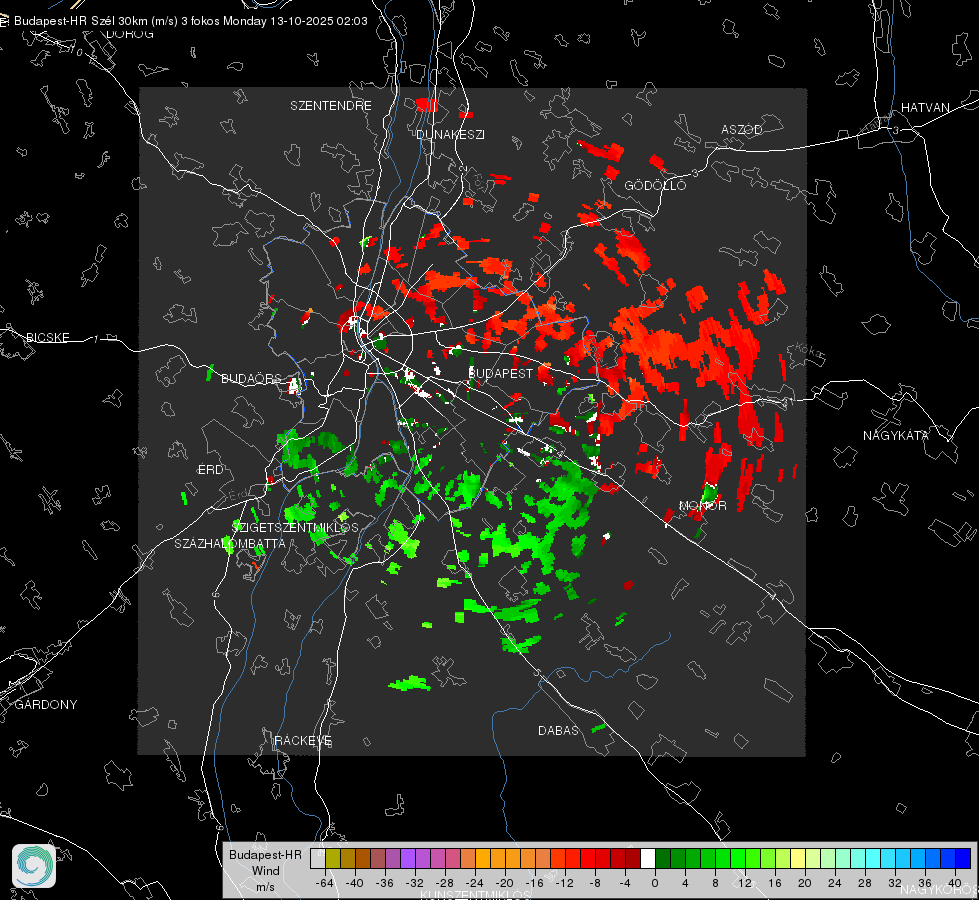
Task: Click the SZENTENDRE map label
Action: coord(331,106)
